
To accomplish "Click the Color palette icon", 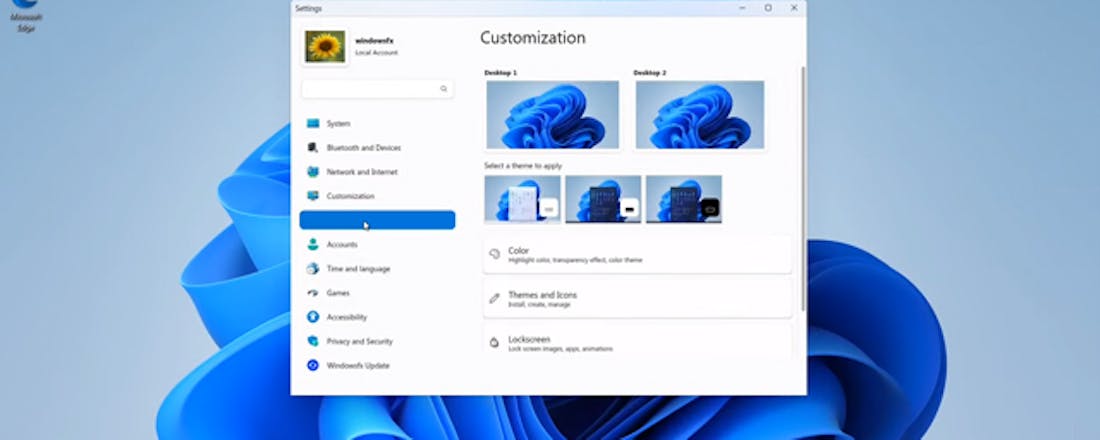I will pyautogui.click(x=495, y=254).
